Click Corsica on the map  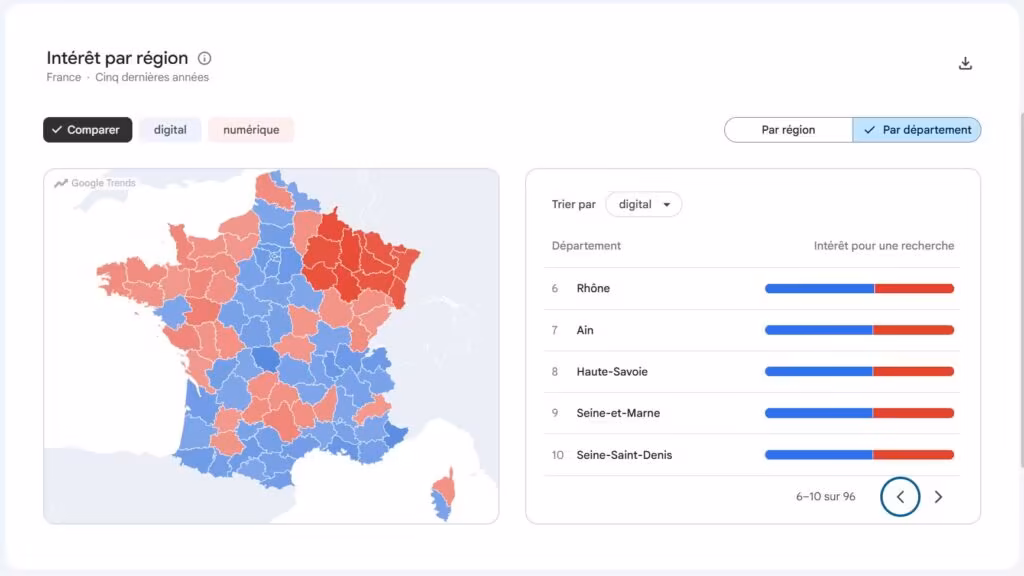443,494
